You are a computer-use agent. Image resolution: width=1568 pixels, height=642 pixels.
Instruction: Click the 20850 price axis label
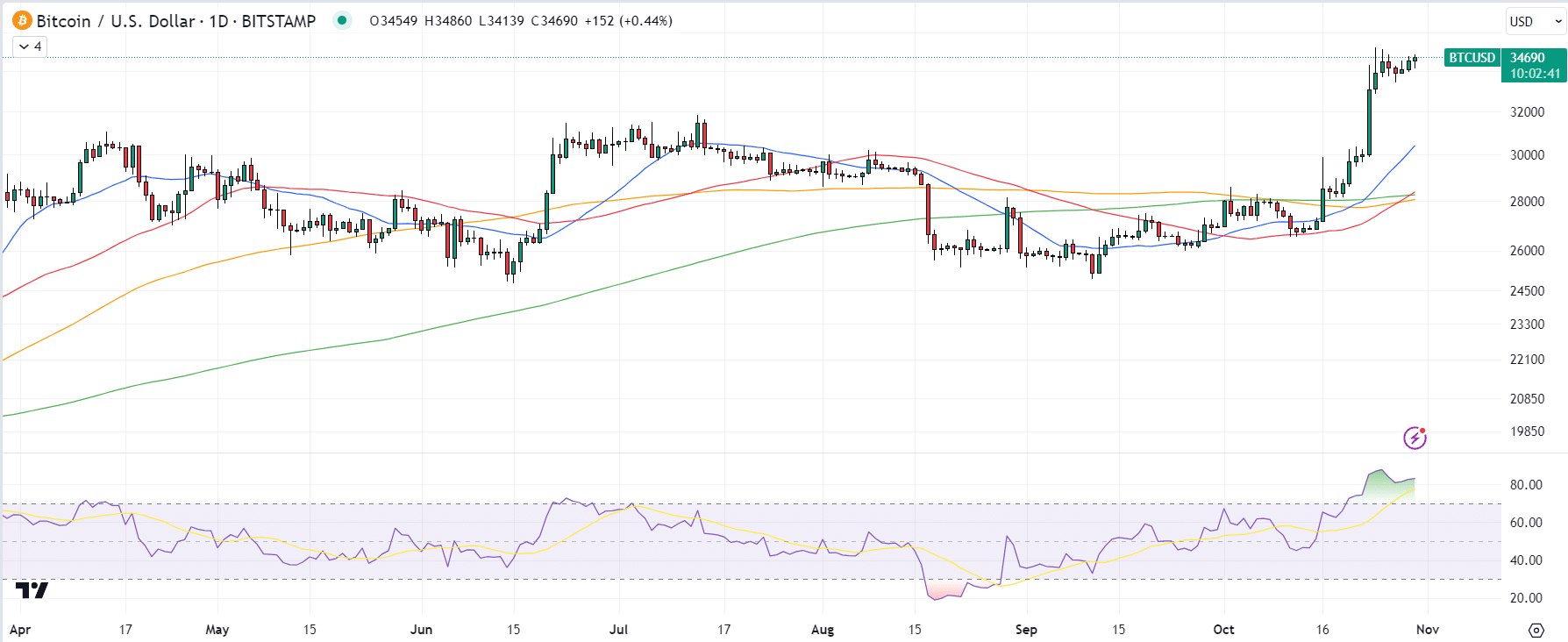[x=1527, y=399]
